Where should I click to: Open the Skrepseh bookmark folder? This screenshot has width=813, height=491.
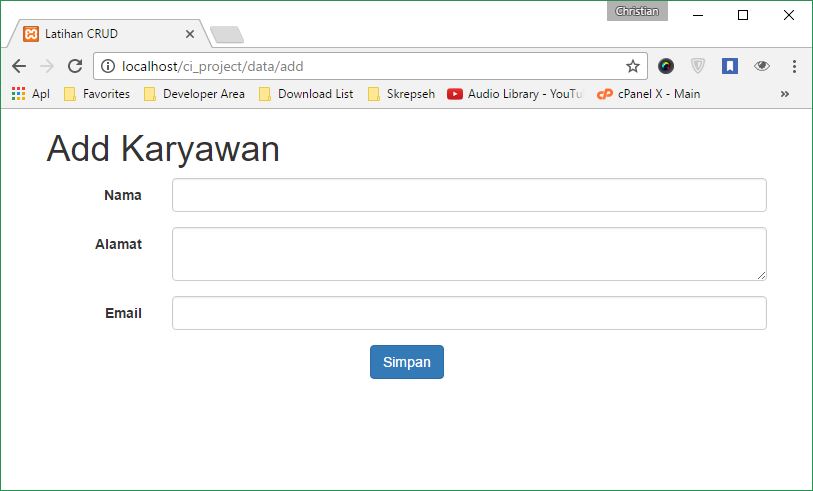401,94
